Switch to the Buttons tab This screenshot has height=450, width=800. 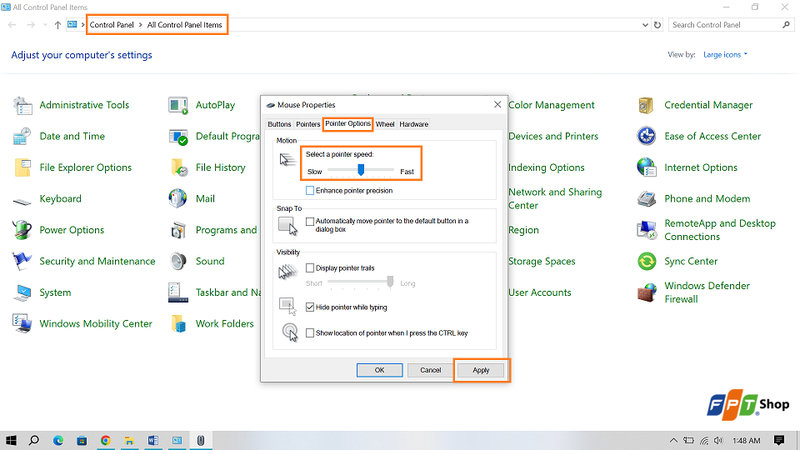pyautogui.click(x=279, y=124)
